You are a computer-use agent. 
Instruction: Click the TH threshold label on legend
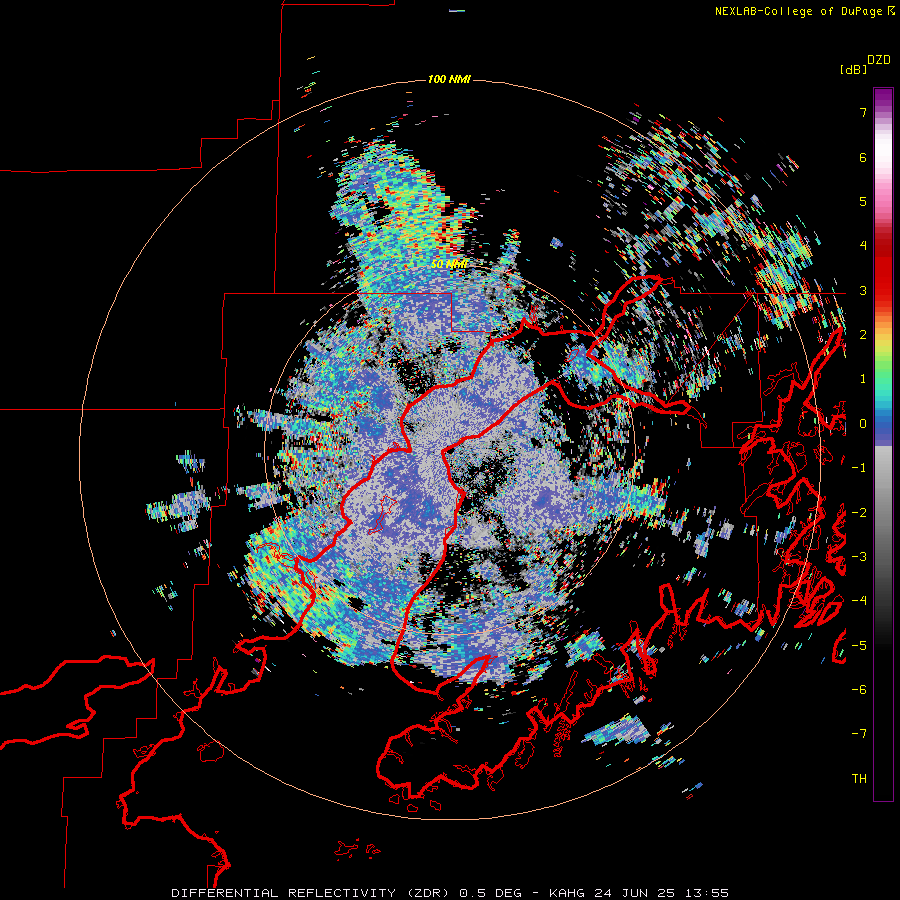point(859,779)
